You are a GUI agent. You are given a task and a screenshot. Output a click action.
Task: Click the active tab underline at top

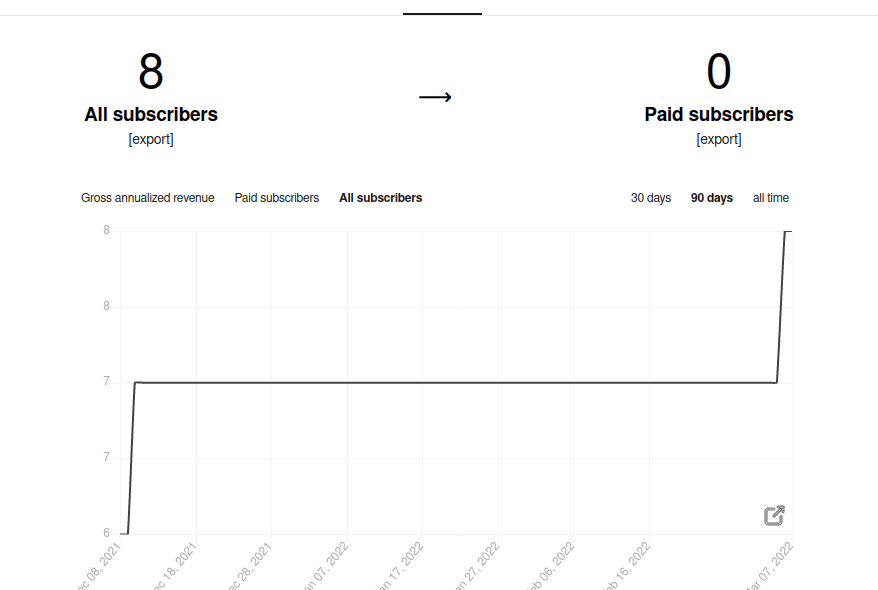click(442, 14)
